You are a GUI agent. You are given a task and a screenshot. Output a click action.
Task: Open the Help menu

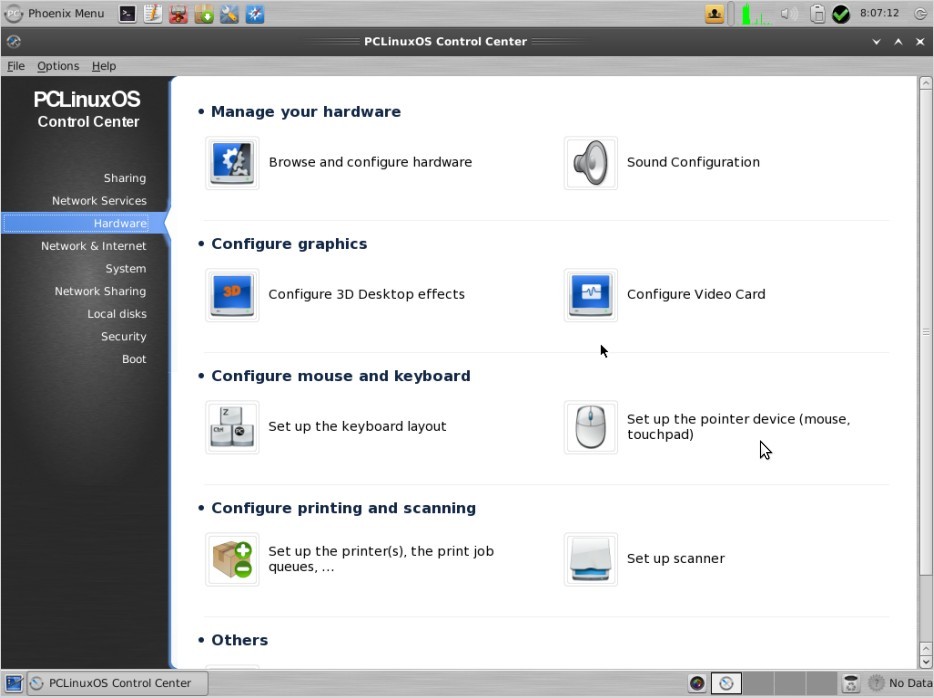pos(104,66)
